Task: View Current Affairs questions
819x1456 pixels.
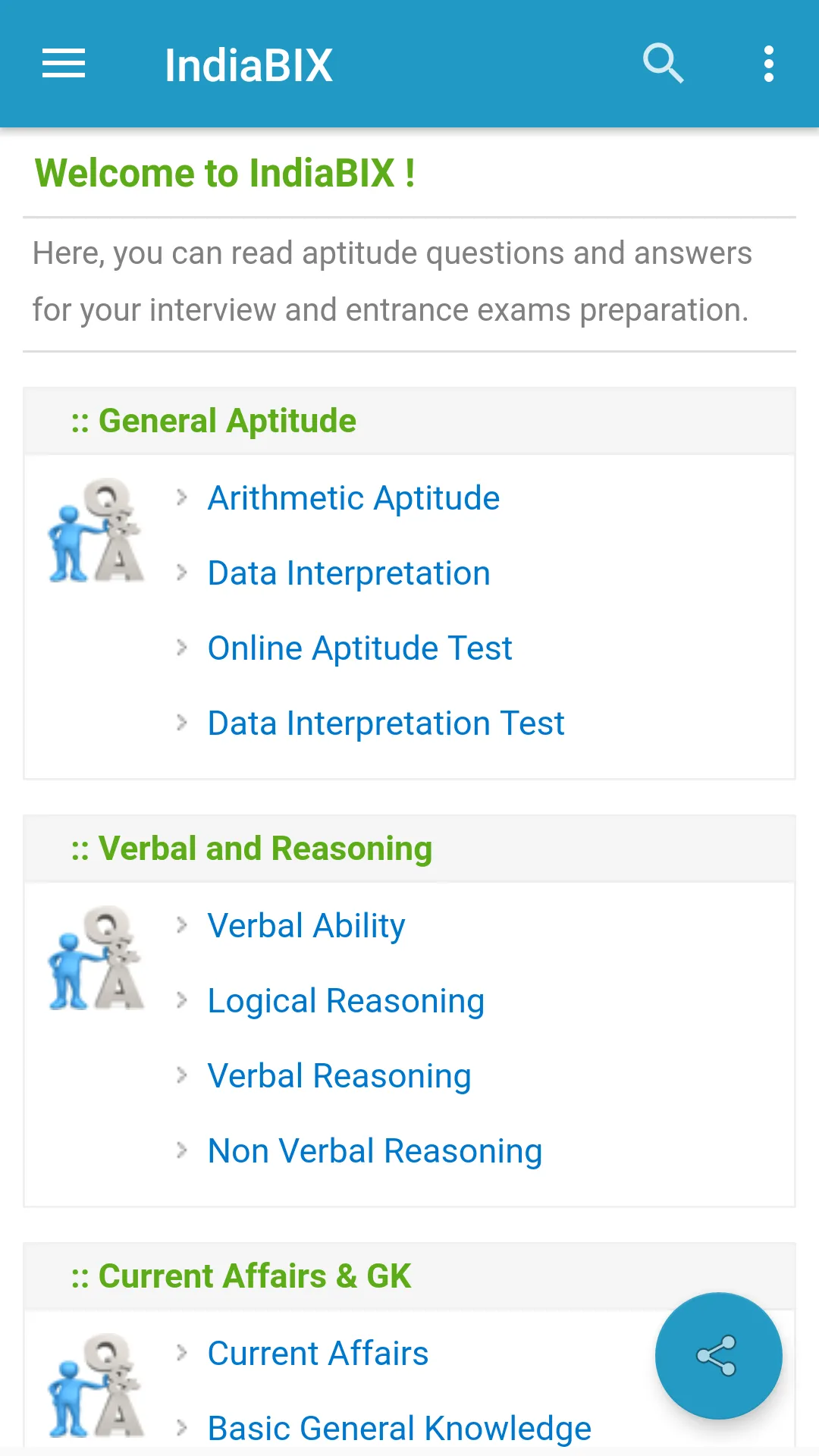Action: pos(318,1354)
